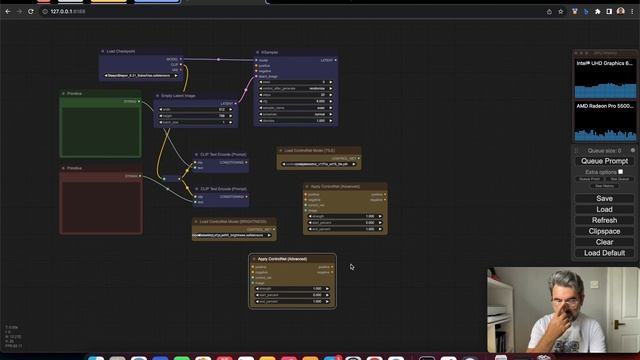The width and height of the screenshot is (640, 360).
Task: Grab the ComfyUI menu drag handle
Action: [577, 151]
